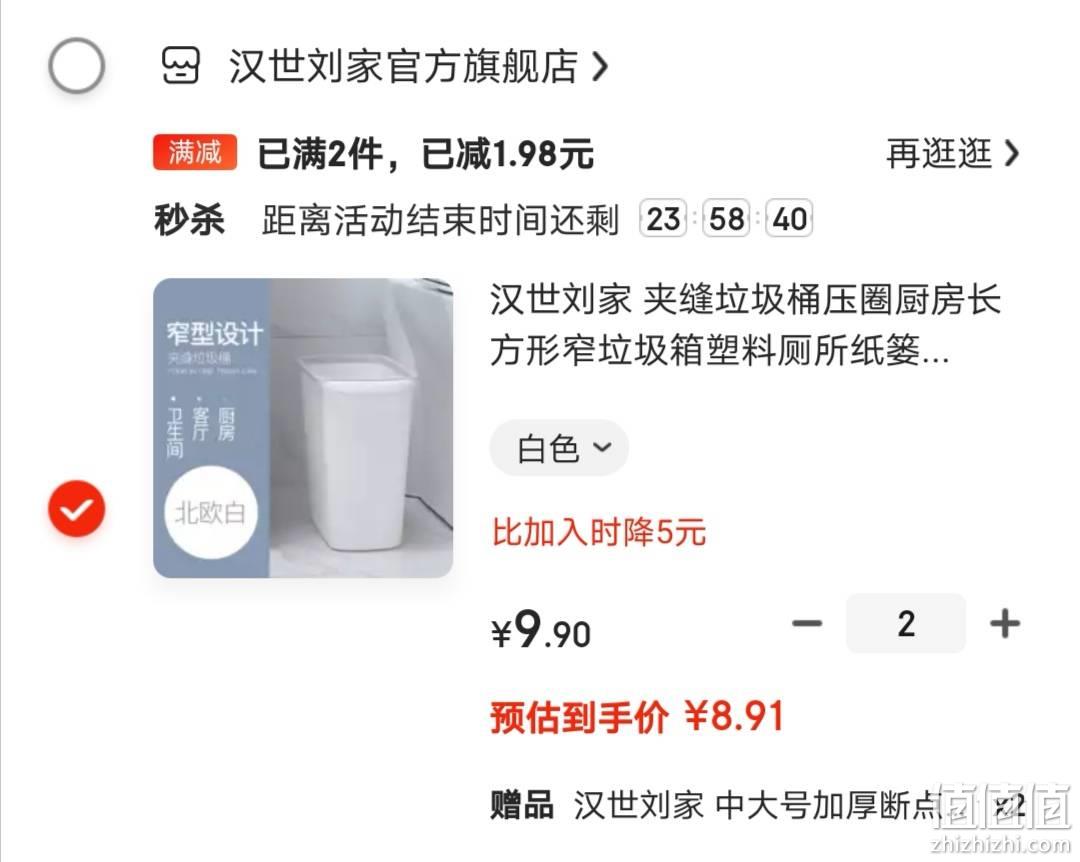This screenshot has height=862, width=1080.
Task: Open 再逛逛 to browse more
Action: pyautogui.click(x=939, y=153)
